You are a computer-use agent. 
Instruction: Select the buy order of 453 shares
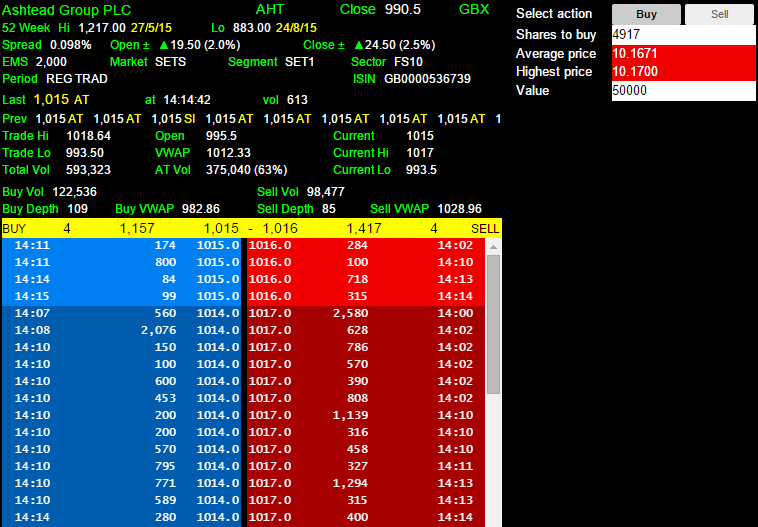click(x=121, y=398)
